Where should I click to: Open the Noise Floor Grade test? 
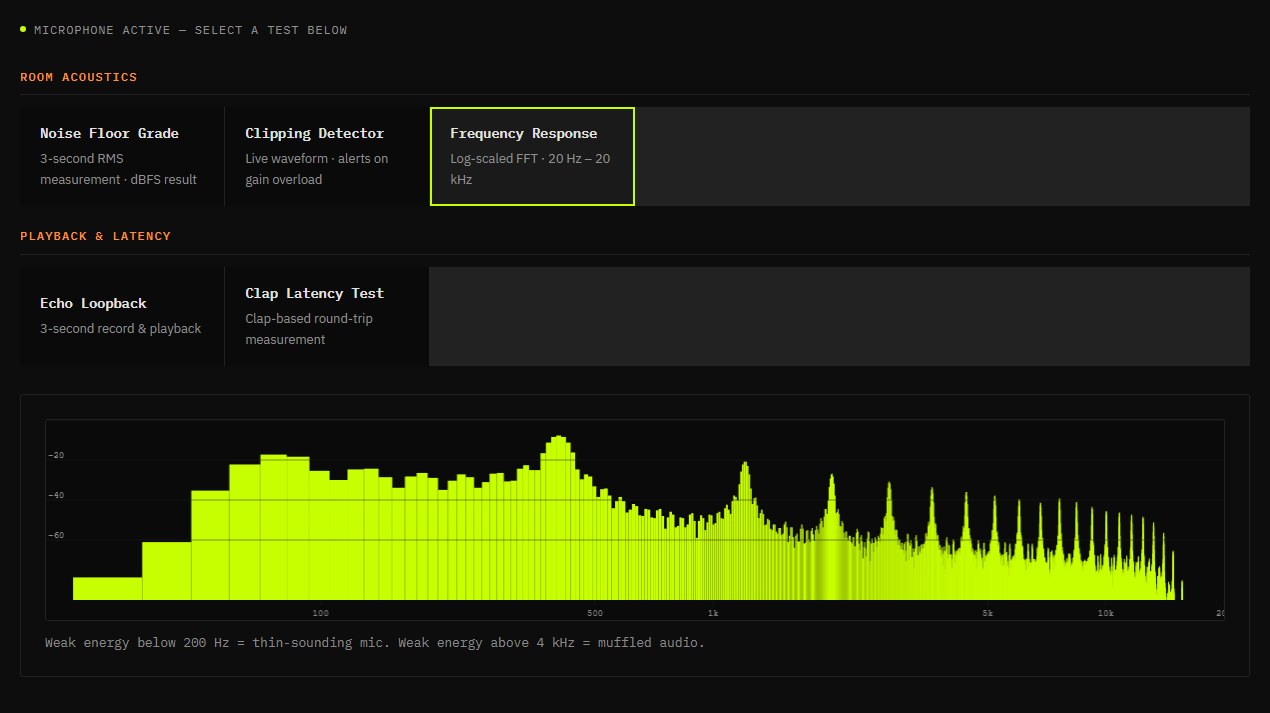[x=122, y=157]
